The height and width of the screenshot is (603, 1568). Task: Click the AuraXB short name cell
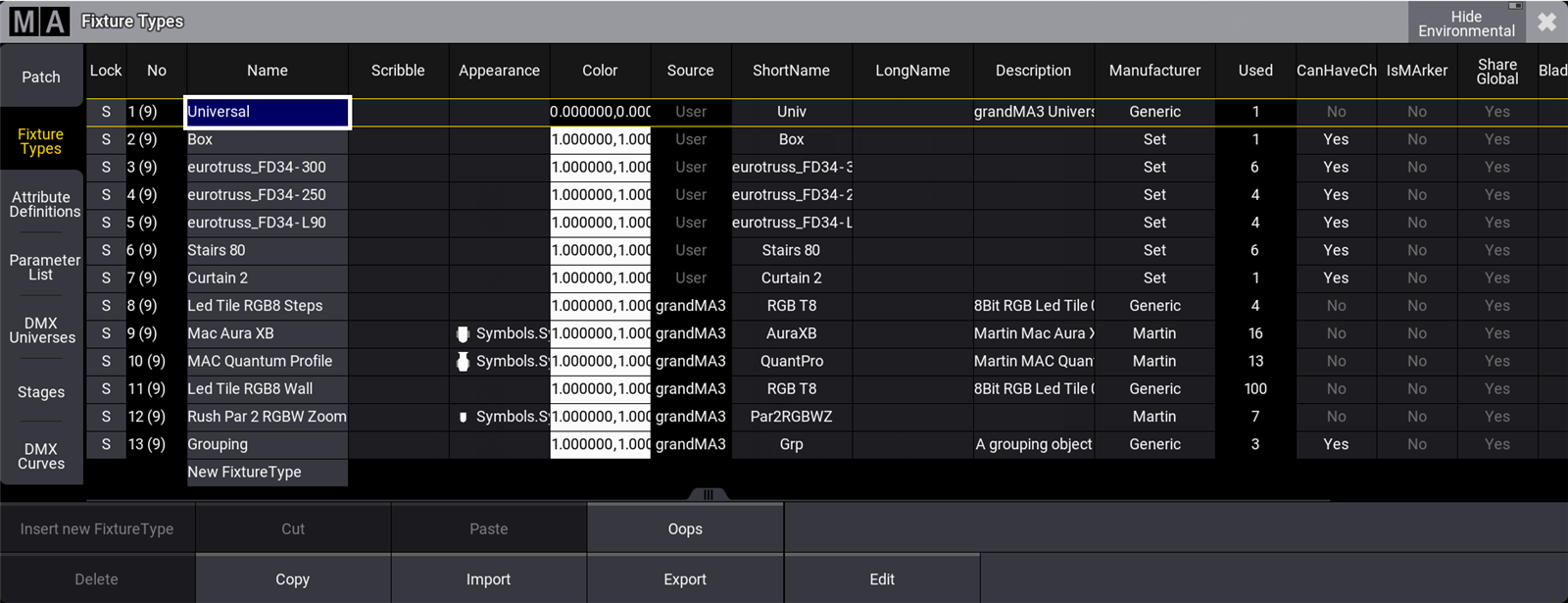coord(791,333)
